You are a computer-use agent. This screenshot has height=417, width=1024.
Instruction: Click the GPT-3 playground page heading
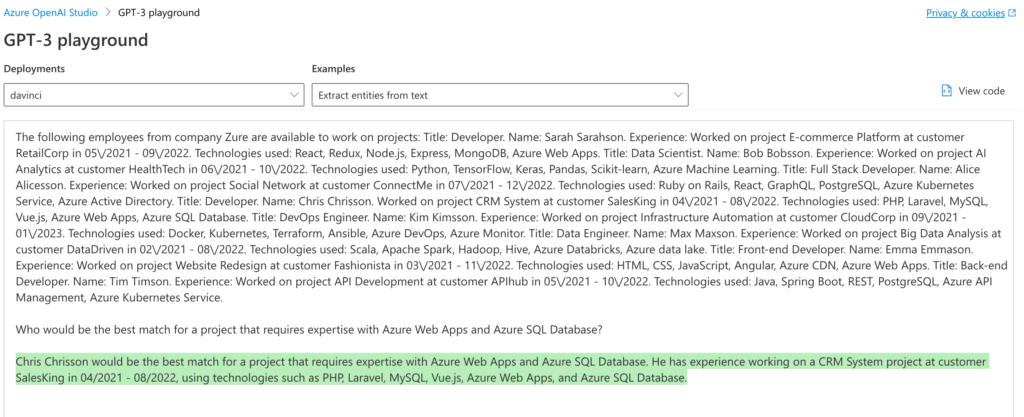76,40
